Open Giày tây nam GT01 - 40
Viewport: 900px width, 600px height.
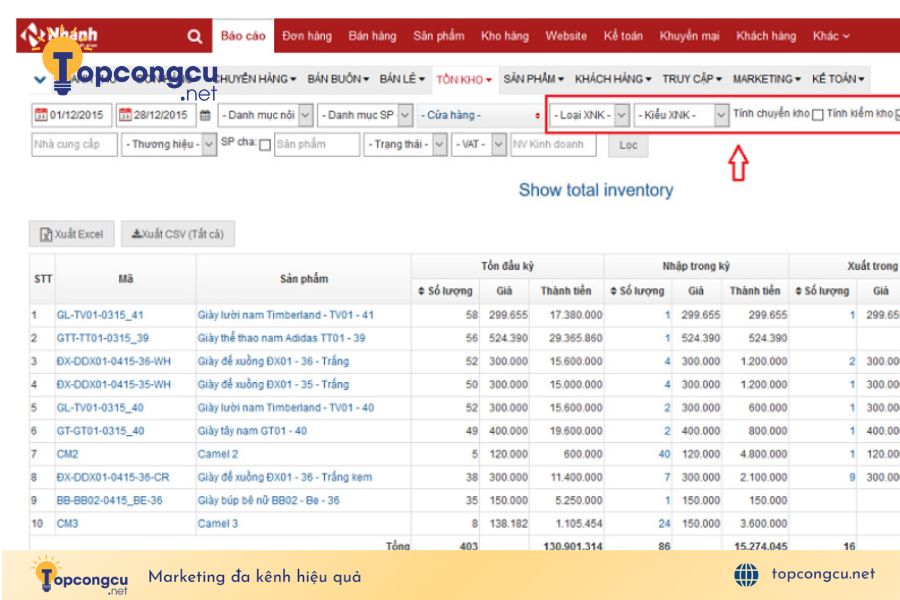click(x=252, y=431)
